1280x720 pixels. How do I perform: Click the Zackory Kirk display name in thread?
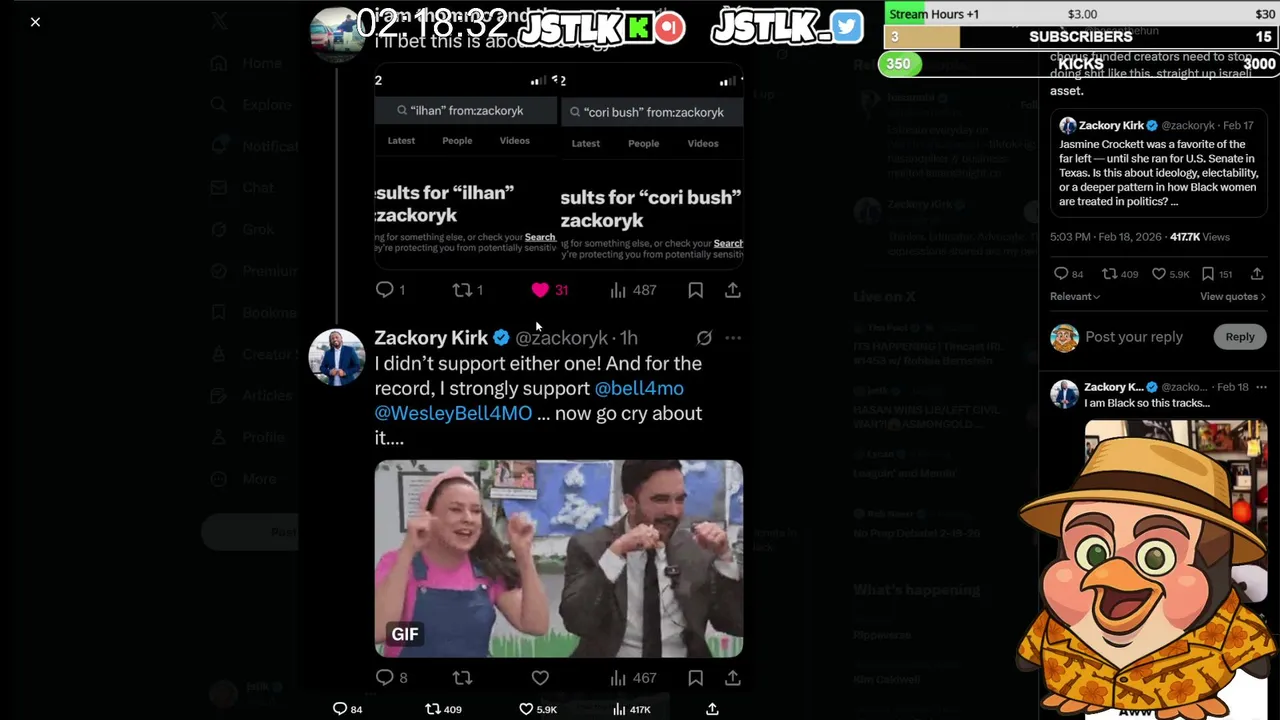(431, 338)
